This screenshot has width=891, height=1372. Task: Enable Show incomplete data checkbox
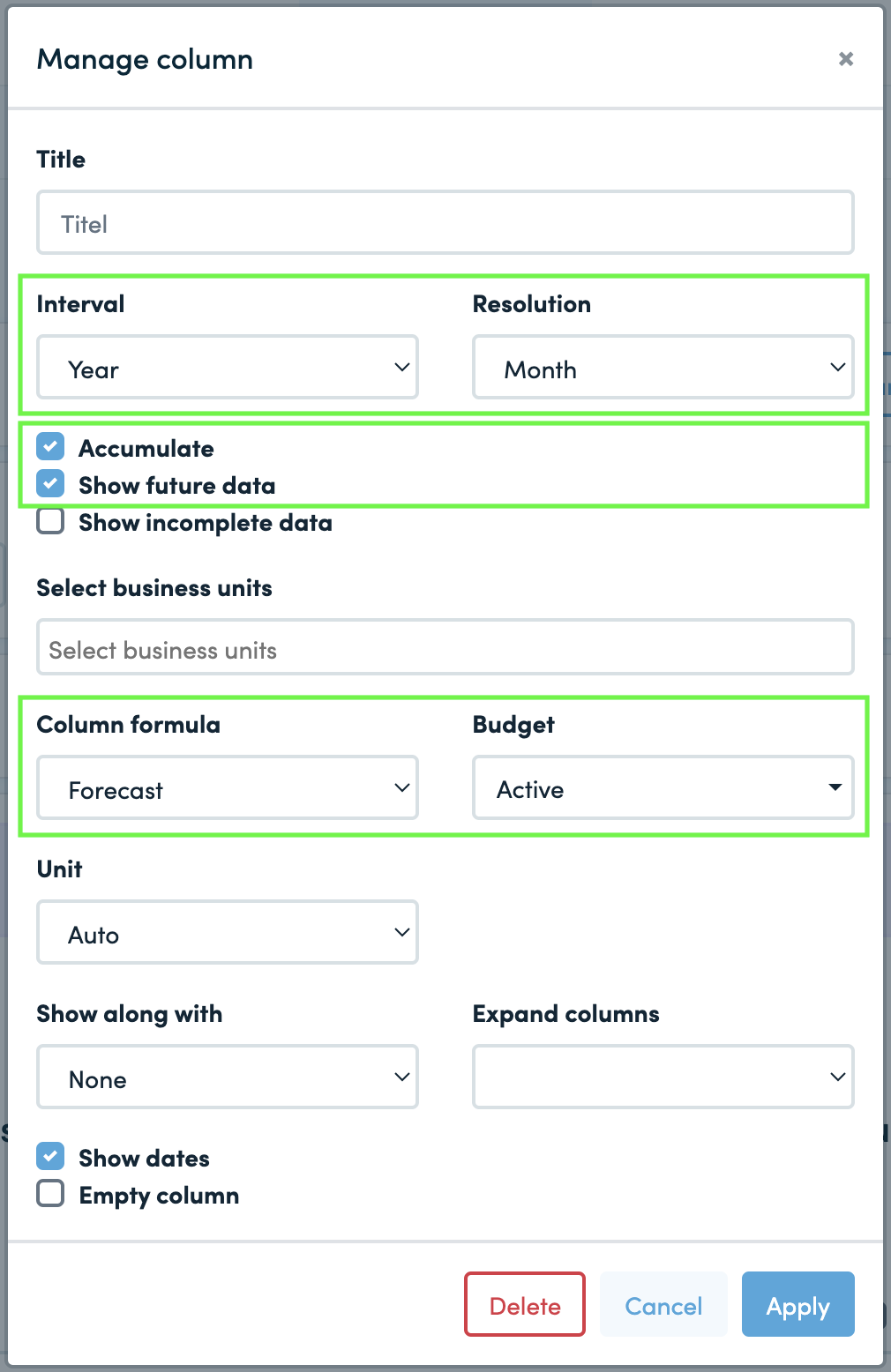(50, 521)
